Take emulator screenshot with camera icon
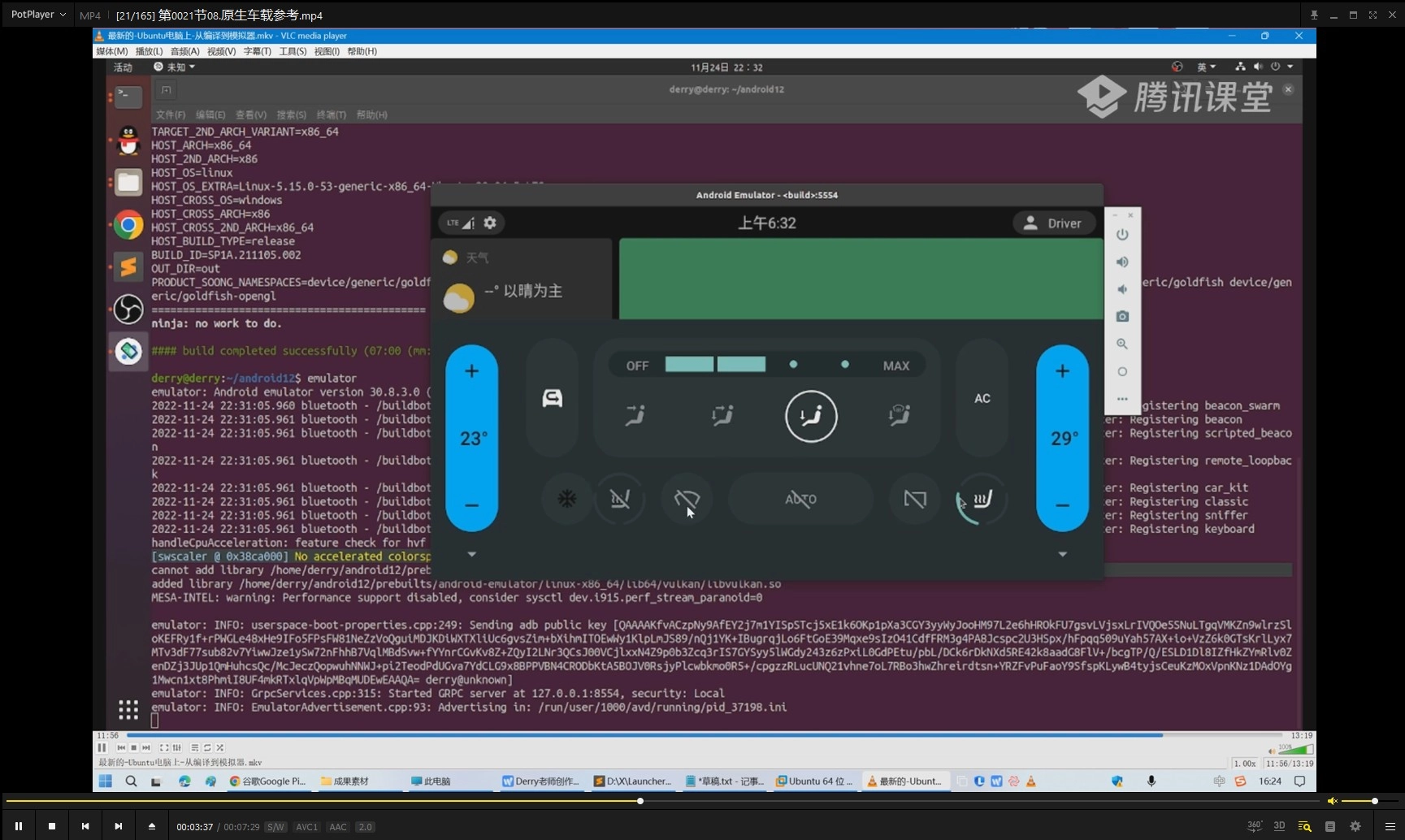Screen dimensions: 1405x840 click(1122, 317)
